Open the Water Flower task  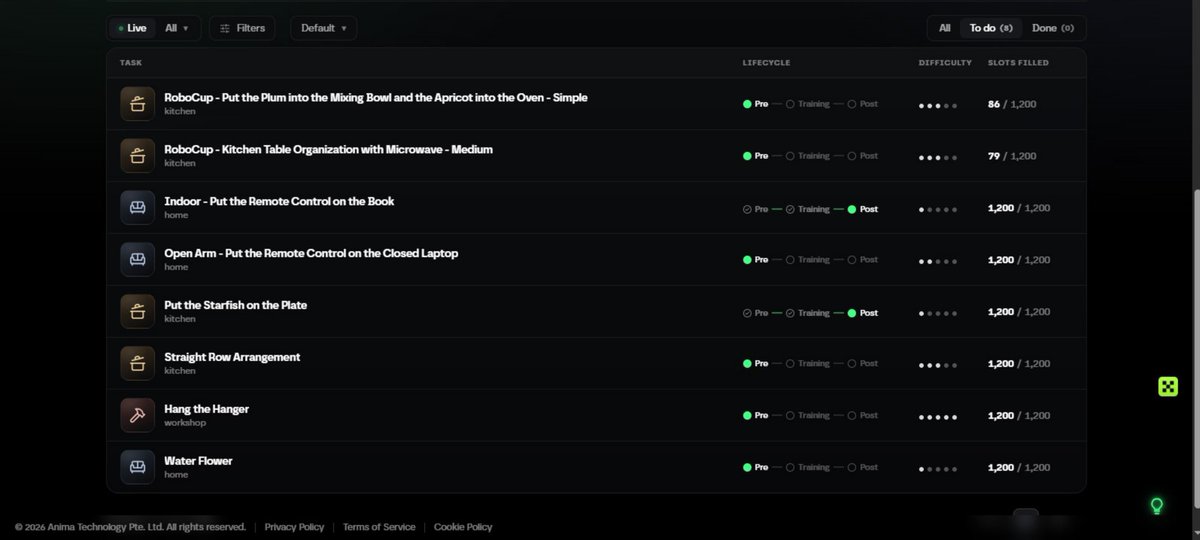coord(198,461)
